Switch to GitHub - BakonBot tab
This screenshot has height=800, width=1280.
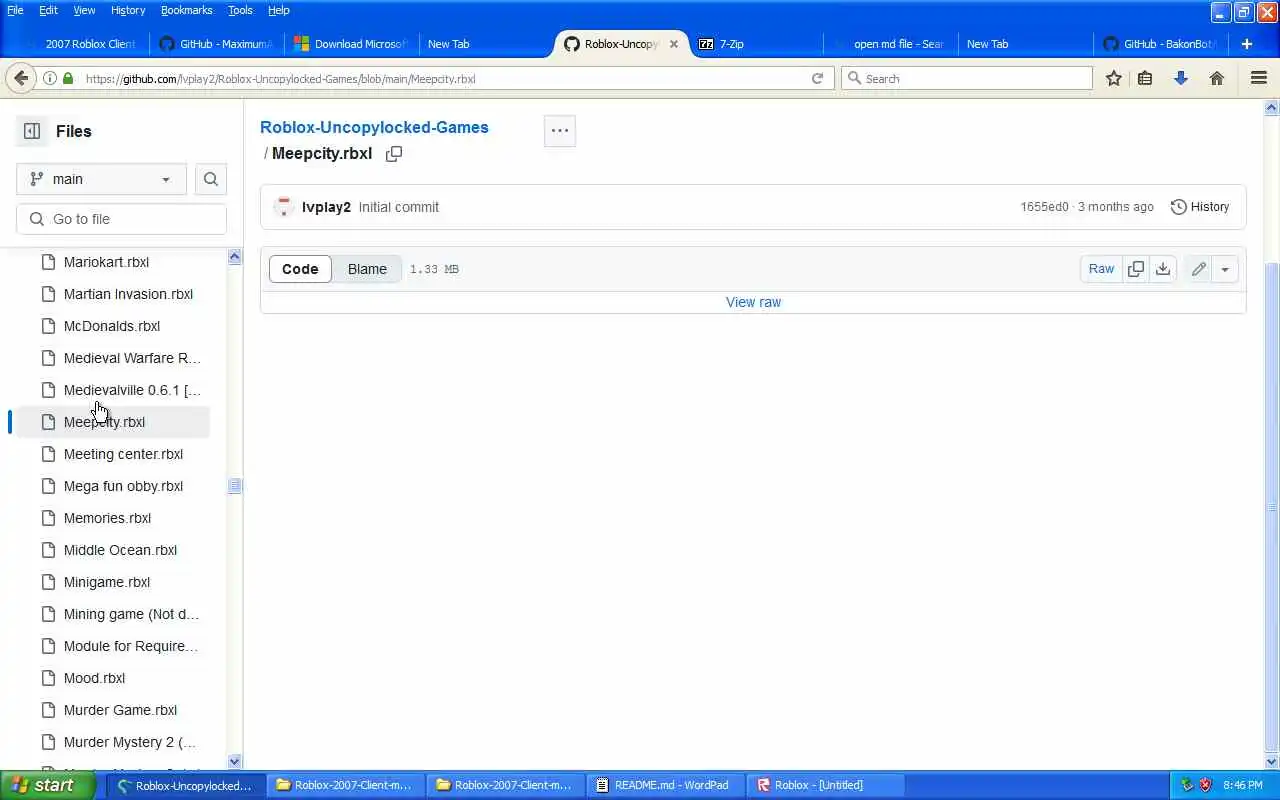point(1160,44)
